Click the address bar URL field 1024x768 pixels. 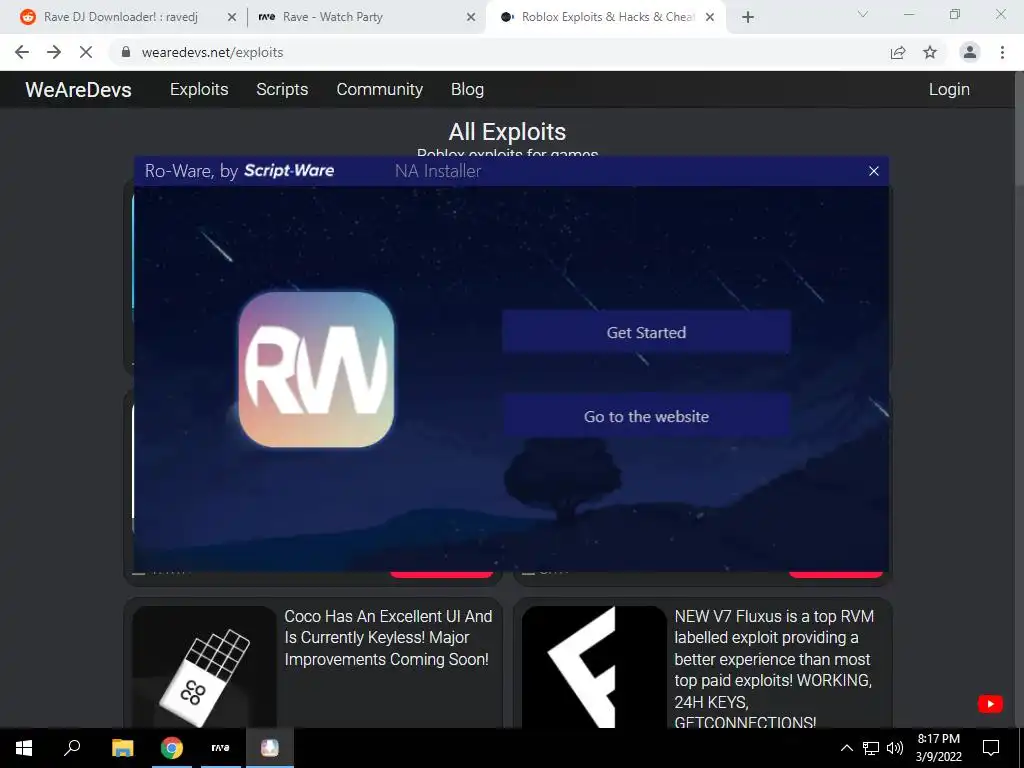click(503, 52)
